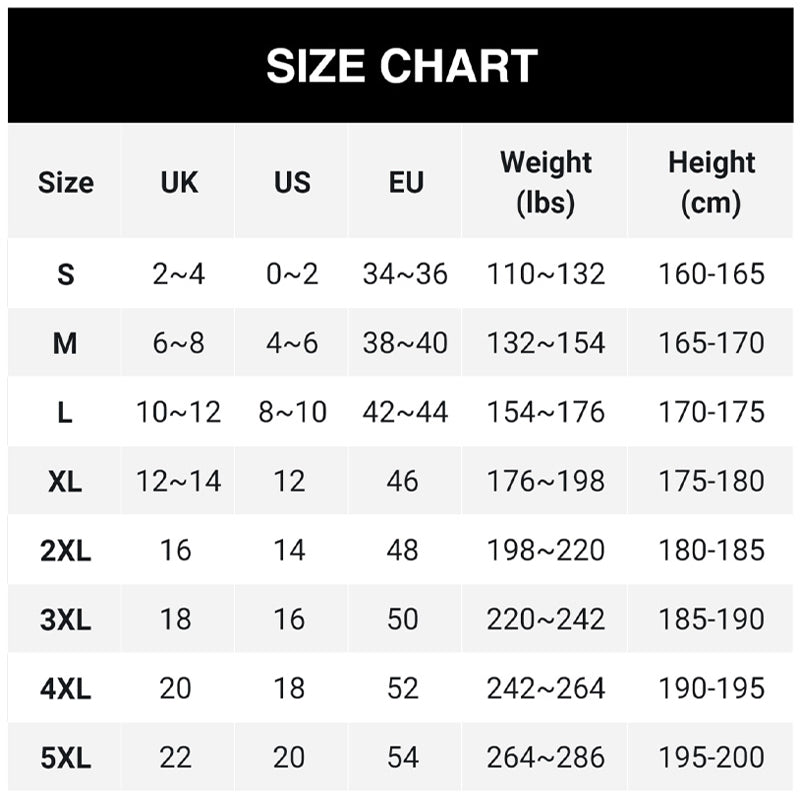
Task: Select the XL size row label
Action: coord(65,481)
